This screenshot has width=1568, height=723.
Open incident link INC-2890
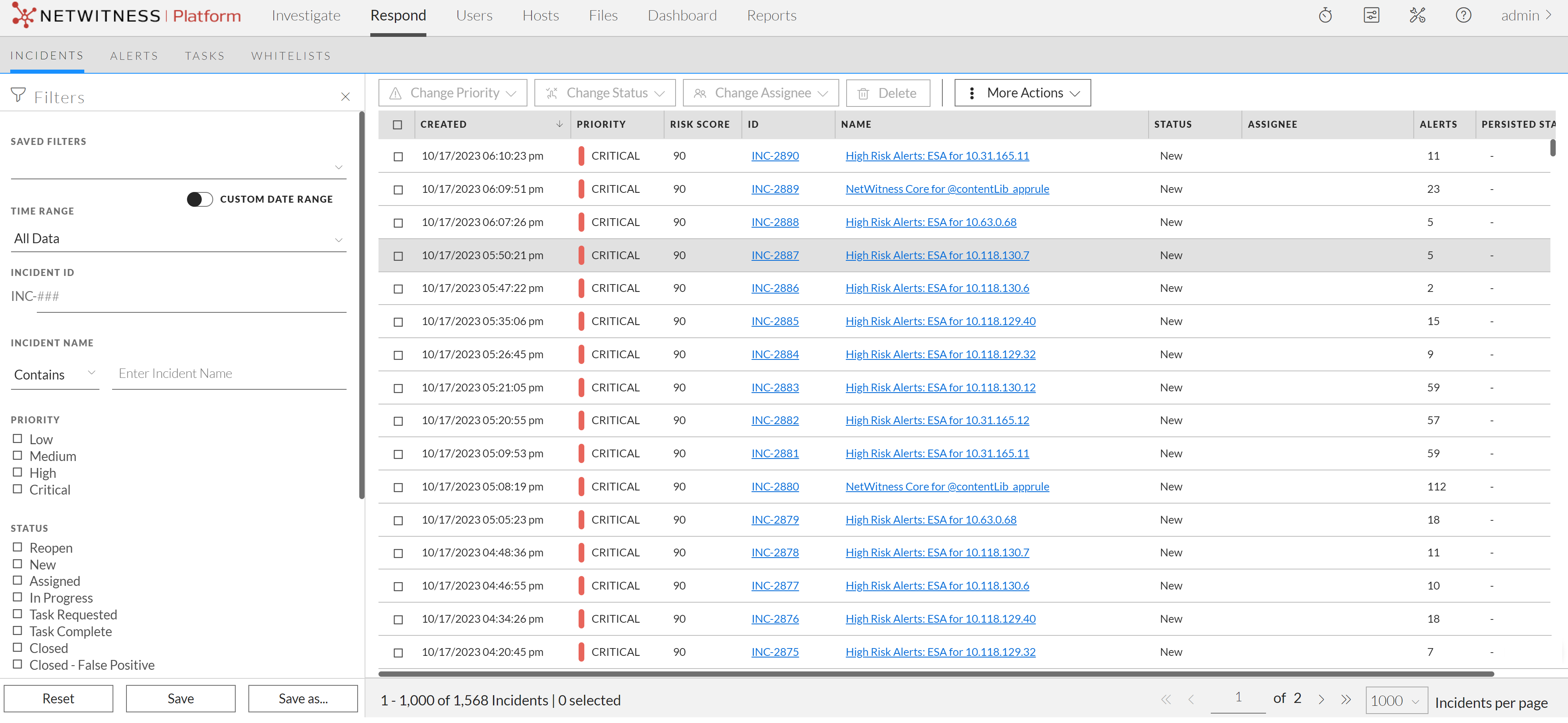[774, 156]
